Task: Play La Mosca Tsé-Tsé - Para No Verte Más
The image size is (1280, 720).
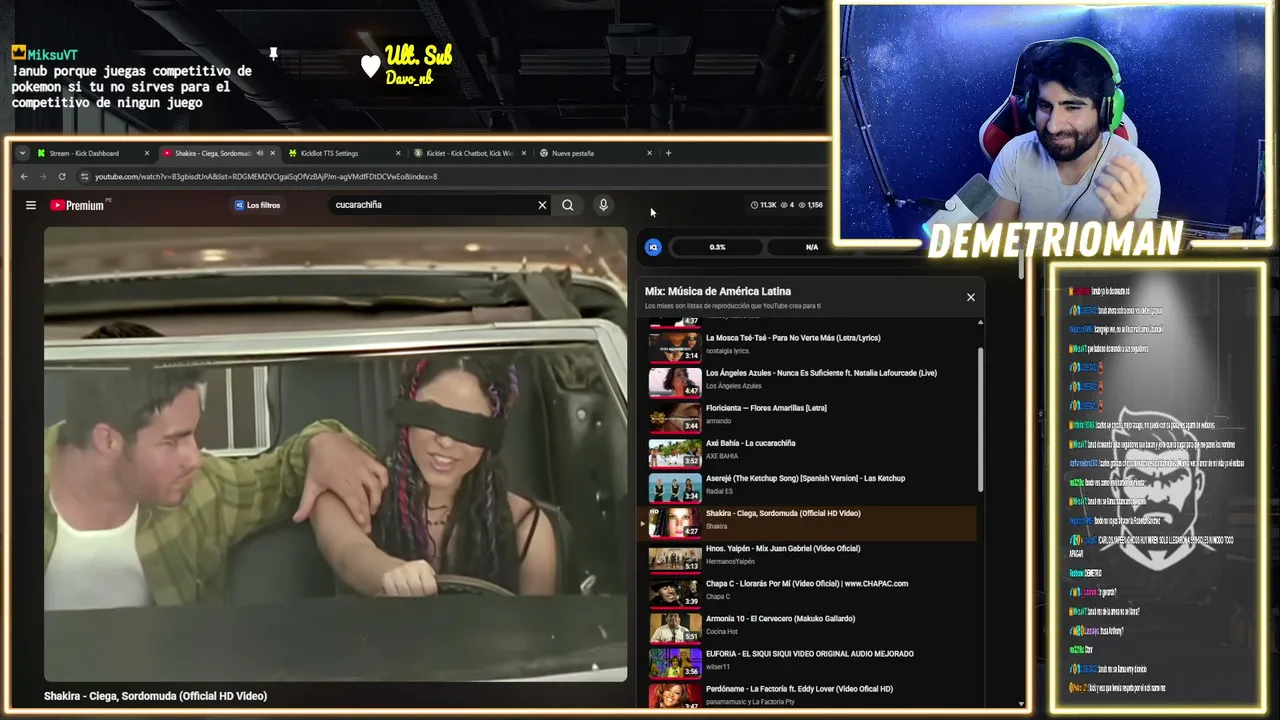Action: coord(793,338)
